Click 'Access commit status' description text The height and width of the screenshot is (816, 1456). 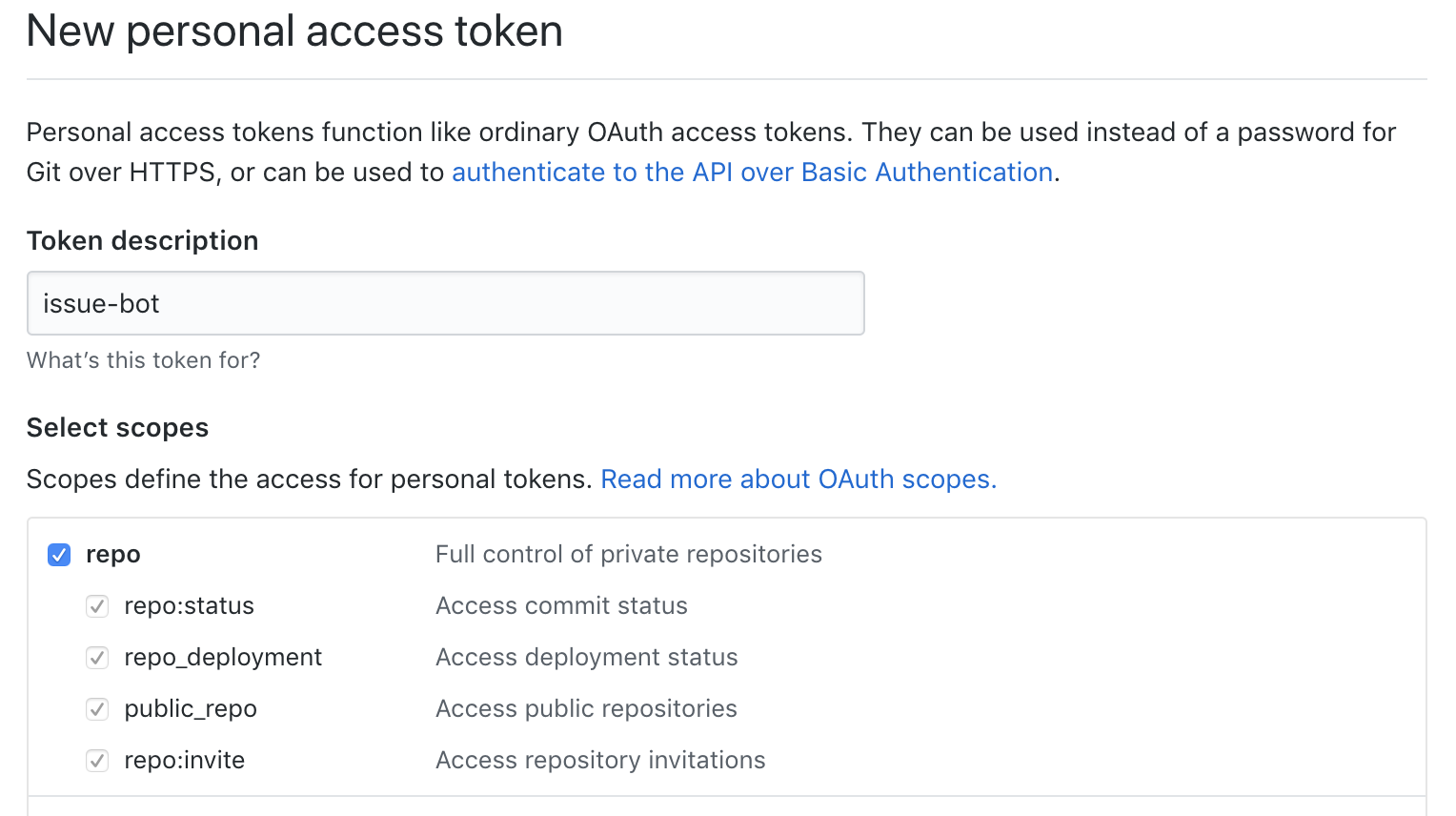point(561,606)
